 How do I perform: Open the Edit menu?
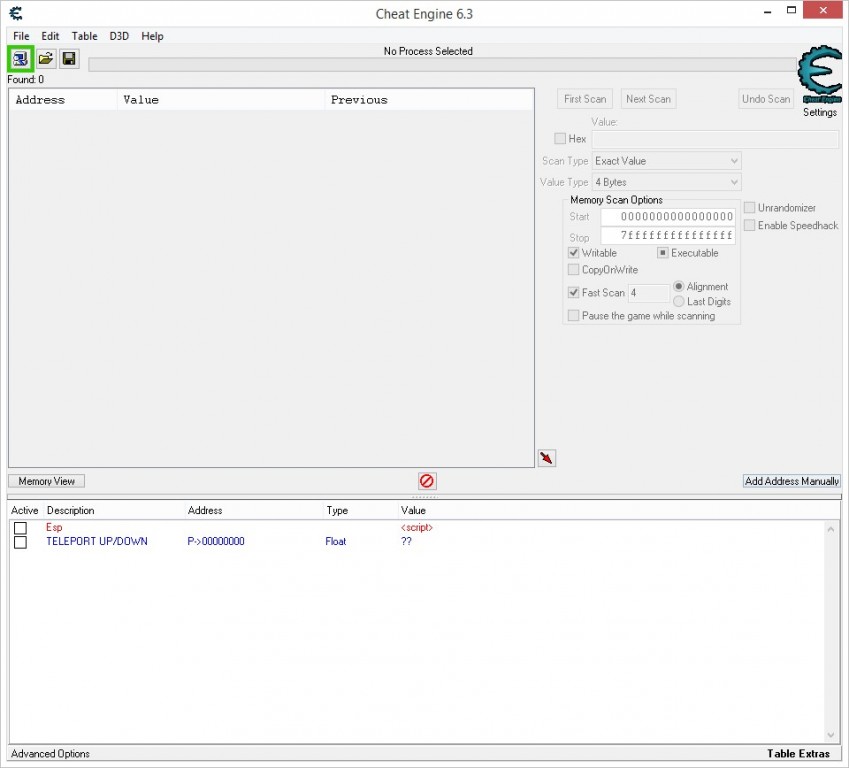tap(50, 36)
